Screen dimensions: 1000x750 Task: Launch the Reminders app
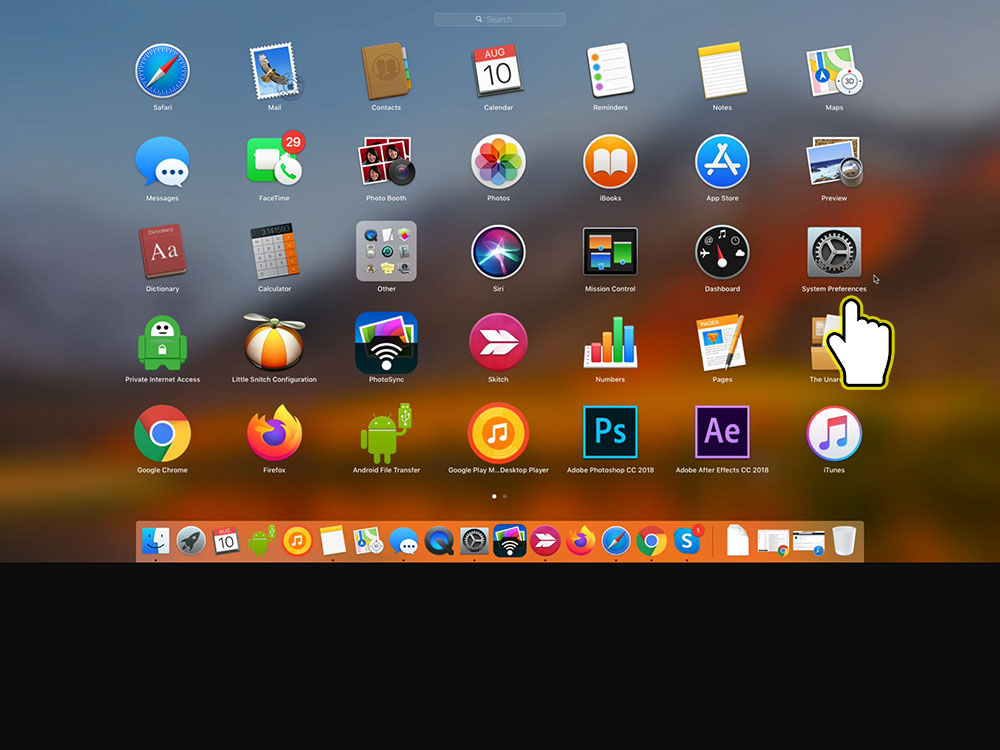(x=610, y=71)
